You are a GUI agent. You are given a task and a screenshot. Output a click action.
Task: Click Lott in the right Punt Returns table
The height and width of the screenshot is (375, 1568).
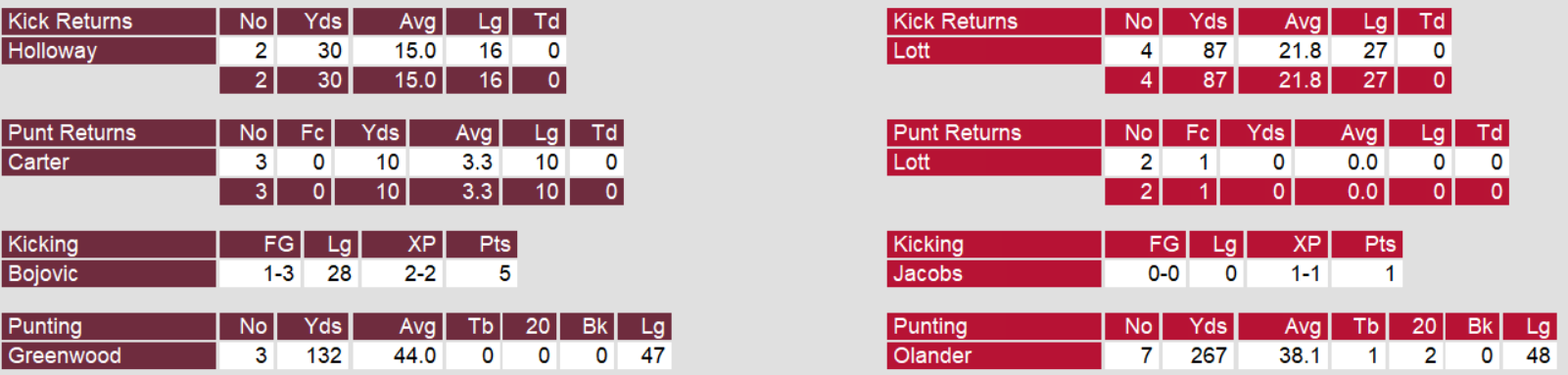pyautogui.click(x=912, y=163)
